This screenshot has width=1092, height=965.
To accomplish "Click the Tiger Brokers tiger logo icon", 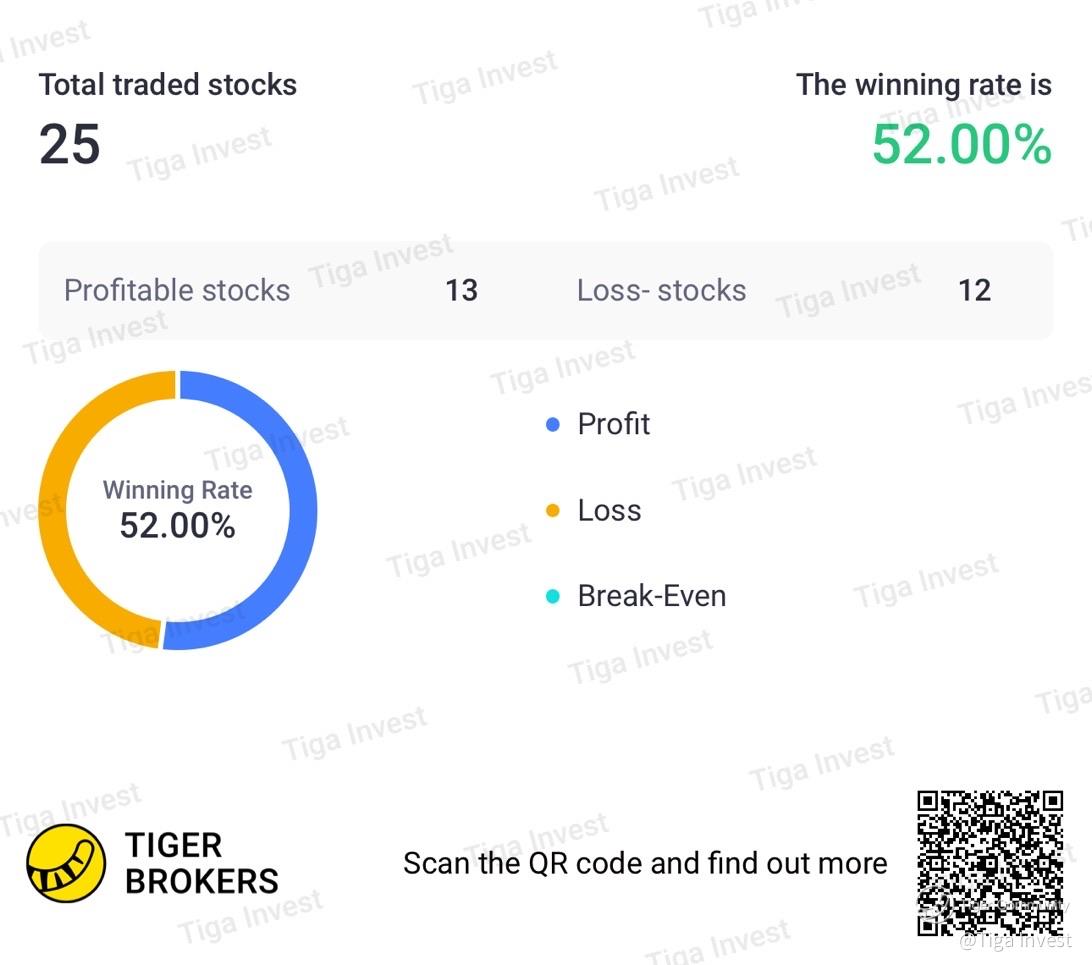I will (x=66, y=863).
